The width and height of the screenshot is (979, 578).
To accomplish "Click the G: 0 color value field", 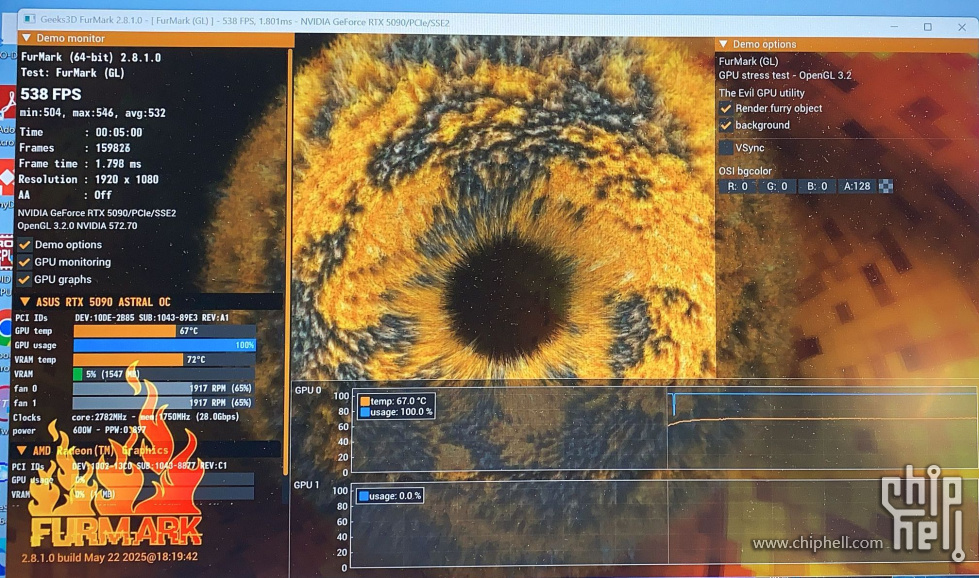I will 777,186.
